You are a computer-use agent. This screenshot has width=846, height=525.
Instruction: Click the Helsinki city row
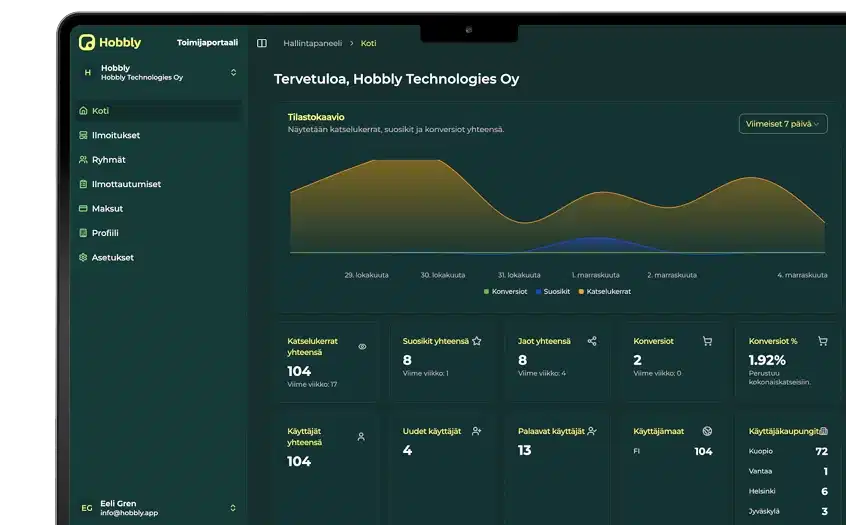[788, 491]
